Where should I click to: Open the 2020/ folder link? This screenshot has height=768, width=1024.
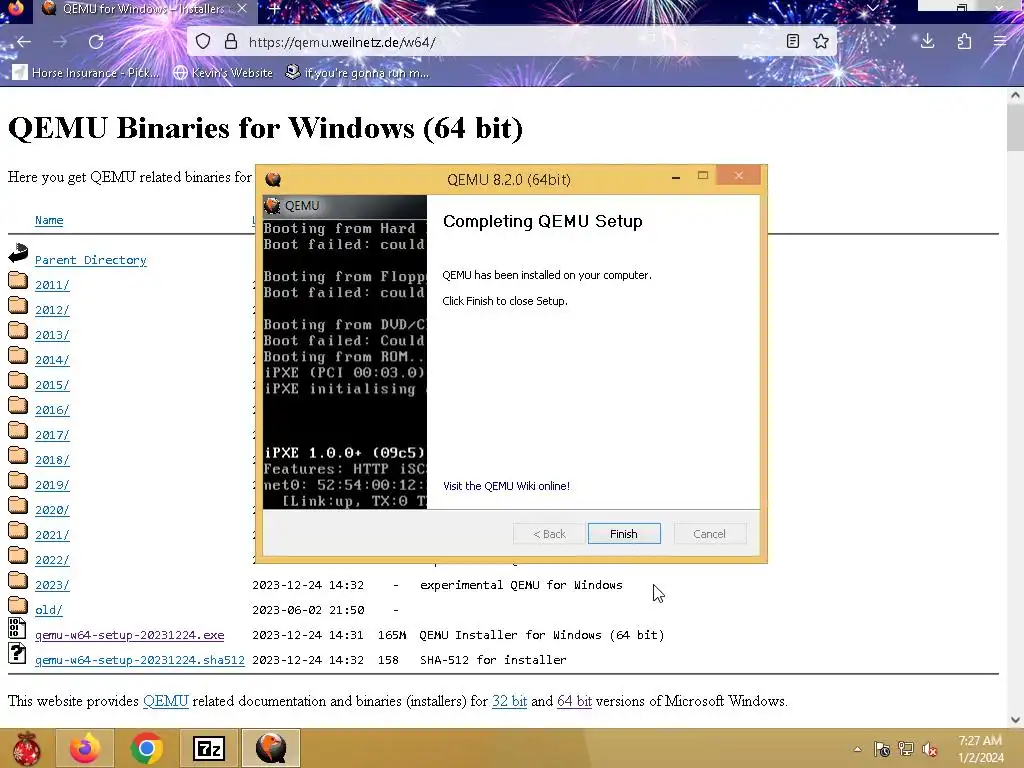pos(52,510)
